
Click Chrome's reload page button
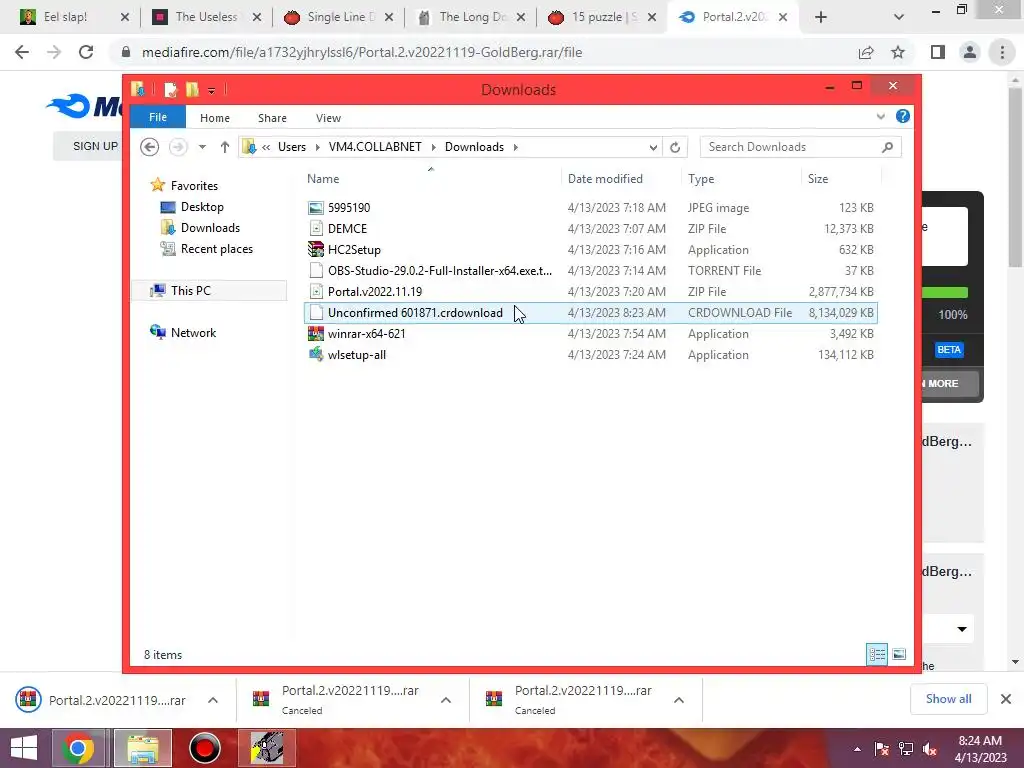pyautogui.click(x=86, y=52)
